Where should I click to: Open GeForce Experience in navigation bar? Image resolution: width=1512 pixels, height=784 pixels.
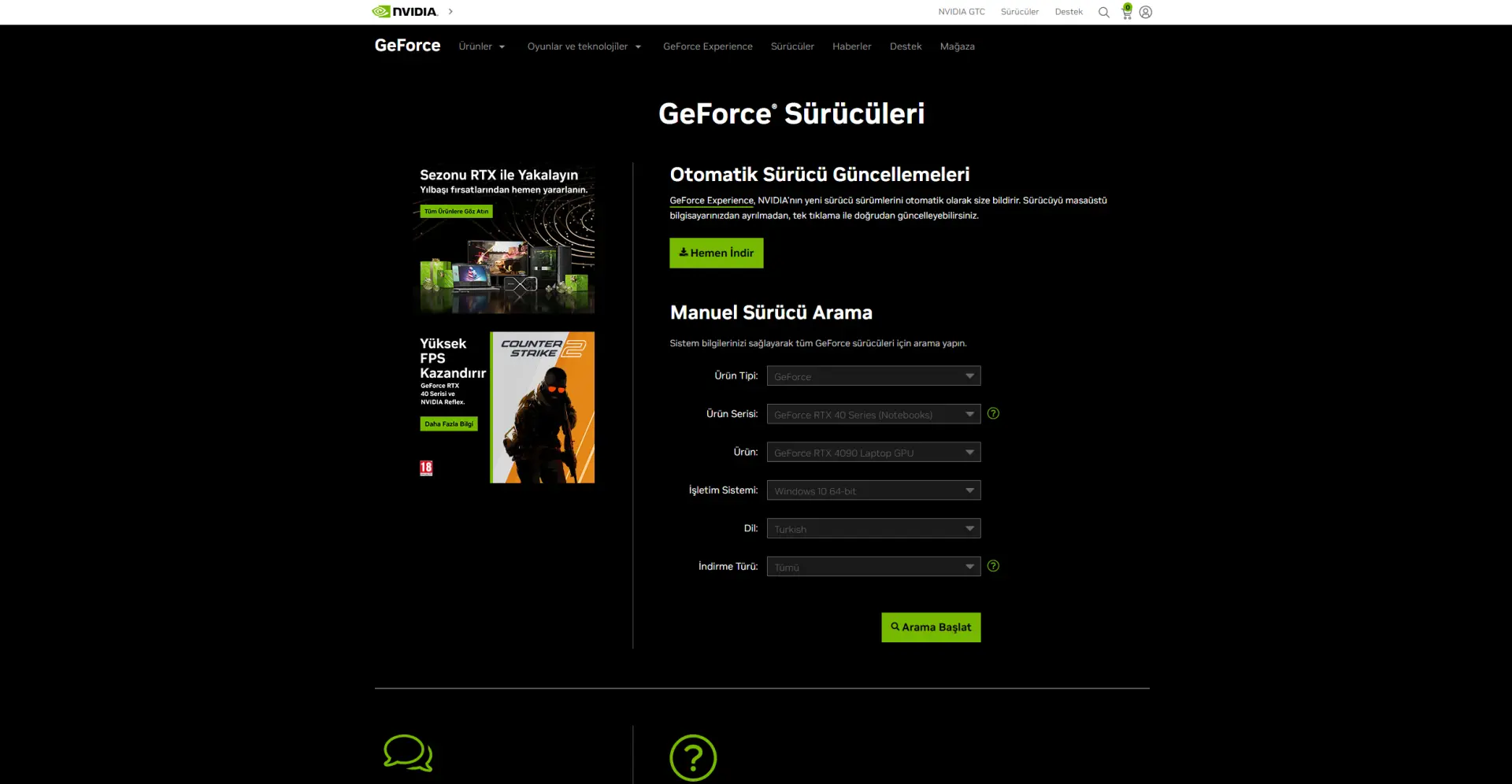coord(707,46)
